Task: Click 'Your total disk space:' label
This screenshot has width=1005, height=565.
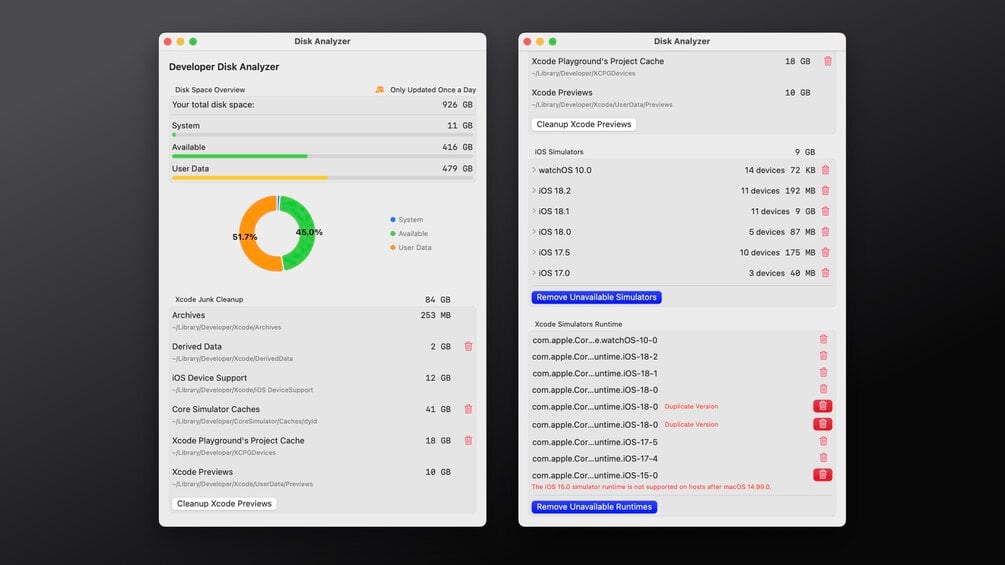Action: (213, 104)
